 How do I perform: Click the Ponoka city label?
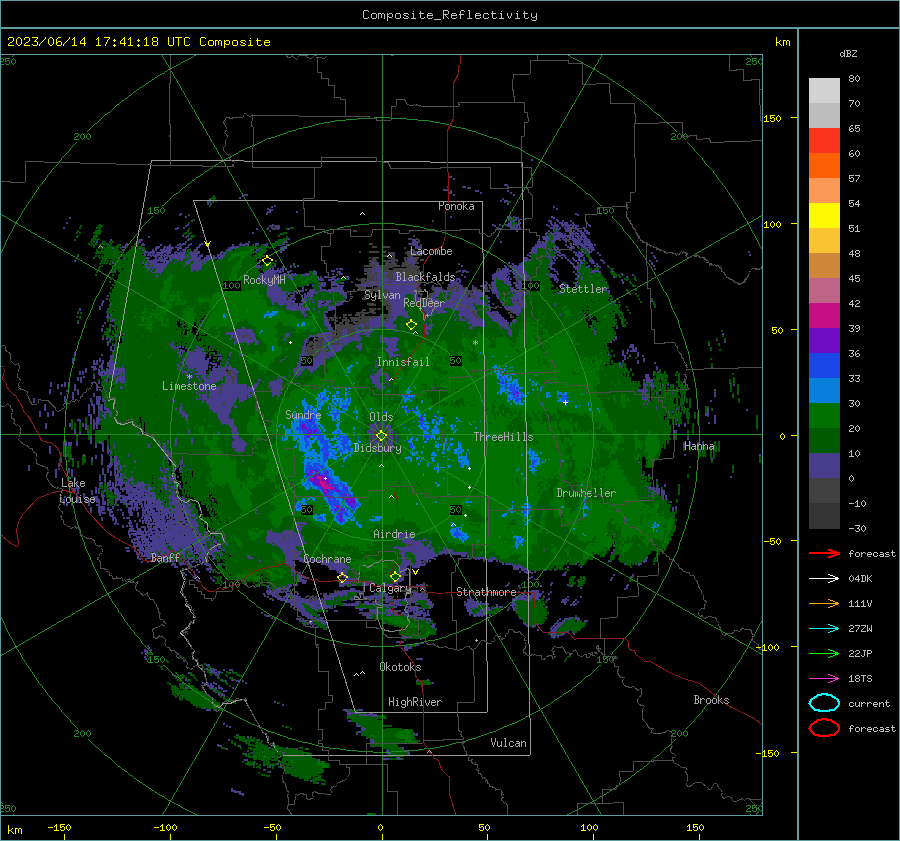pos(456,206)
